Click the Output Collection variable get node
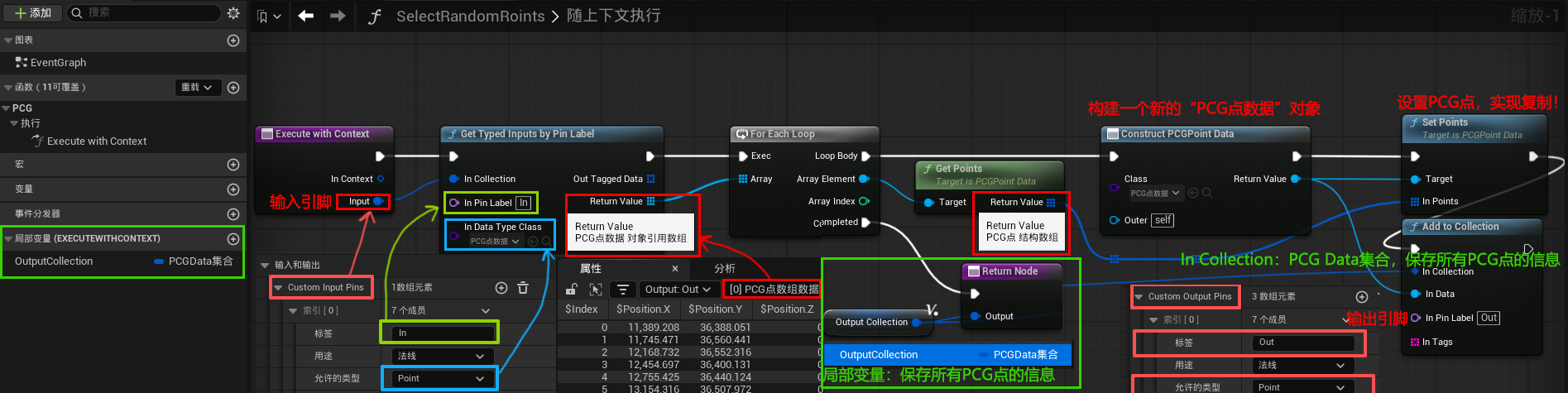The width and height of the screenshot is (1568, 393). coord(877,323)
